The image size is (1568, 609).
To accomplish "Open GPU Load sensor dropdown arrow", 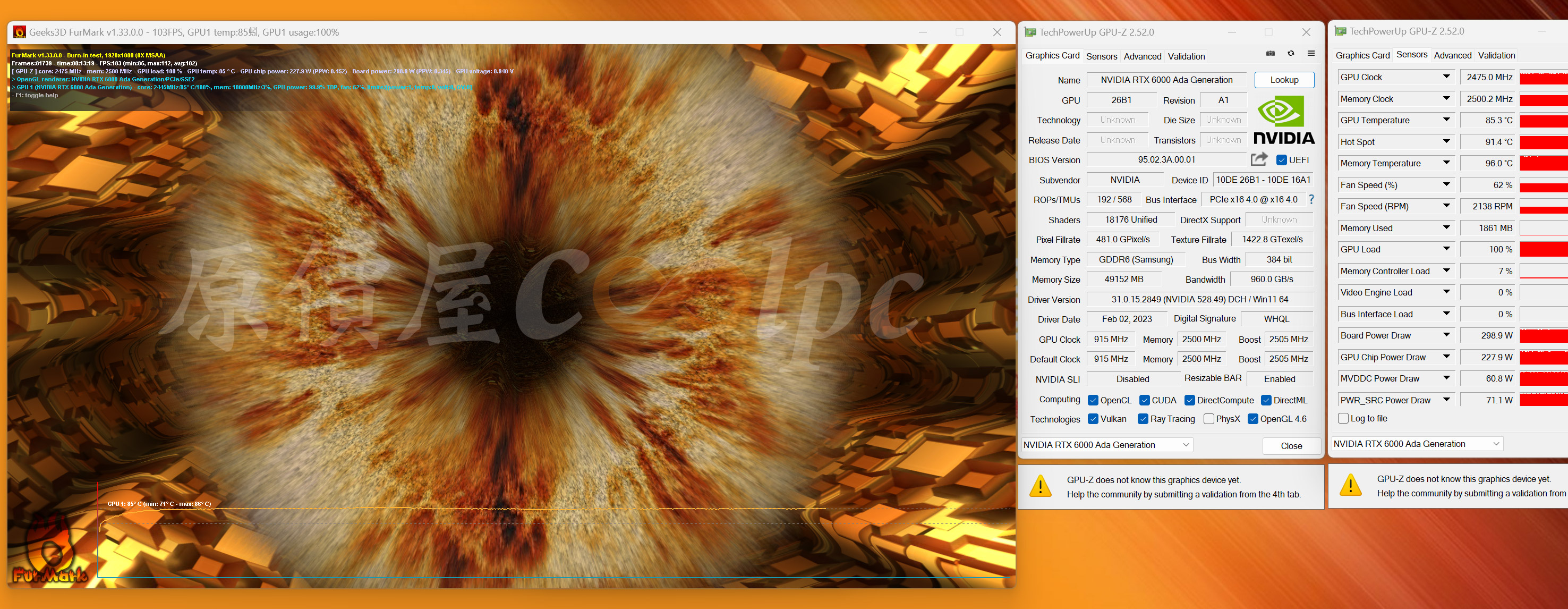I will coord(1447,249).
